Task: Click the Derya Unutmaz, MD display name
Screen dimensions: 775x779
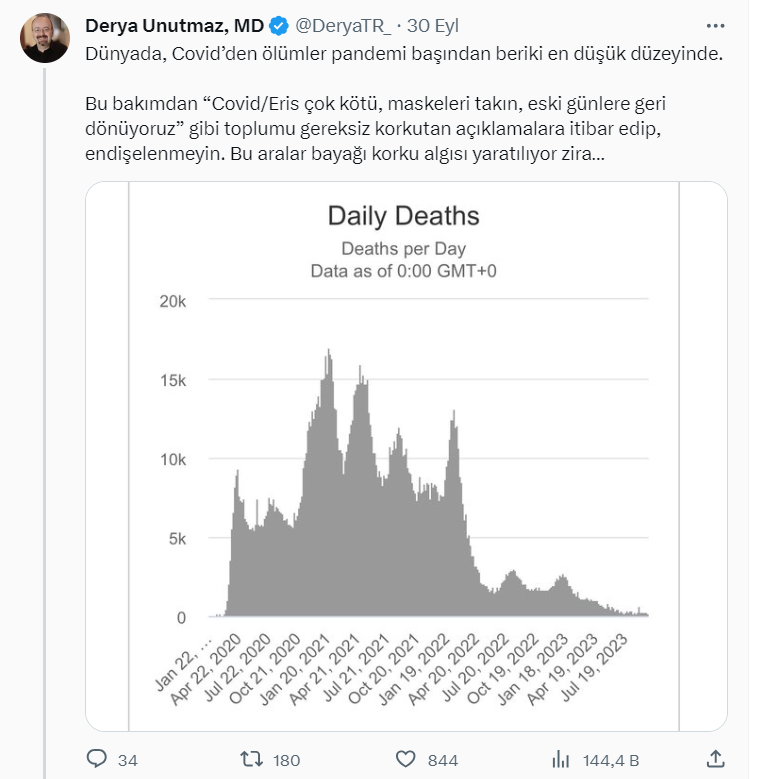Action: (174, 26)
